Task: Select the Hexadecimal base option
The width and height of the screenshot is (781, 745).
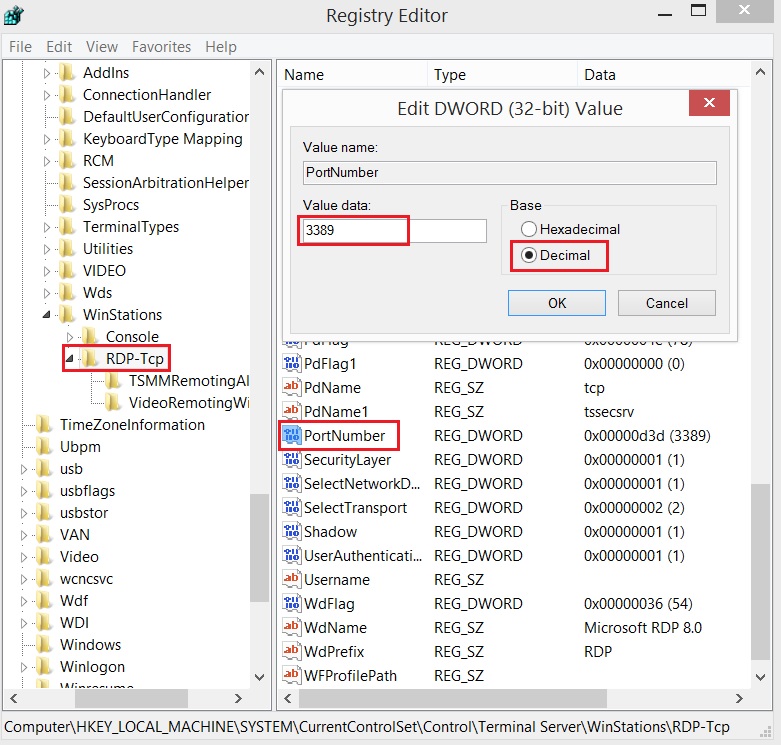Action: coord(529,229)
